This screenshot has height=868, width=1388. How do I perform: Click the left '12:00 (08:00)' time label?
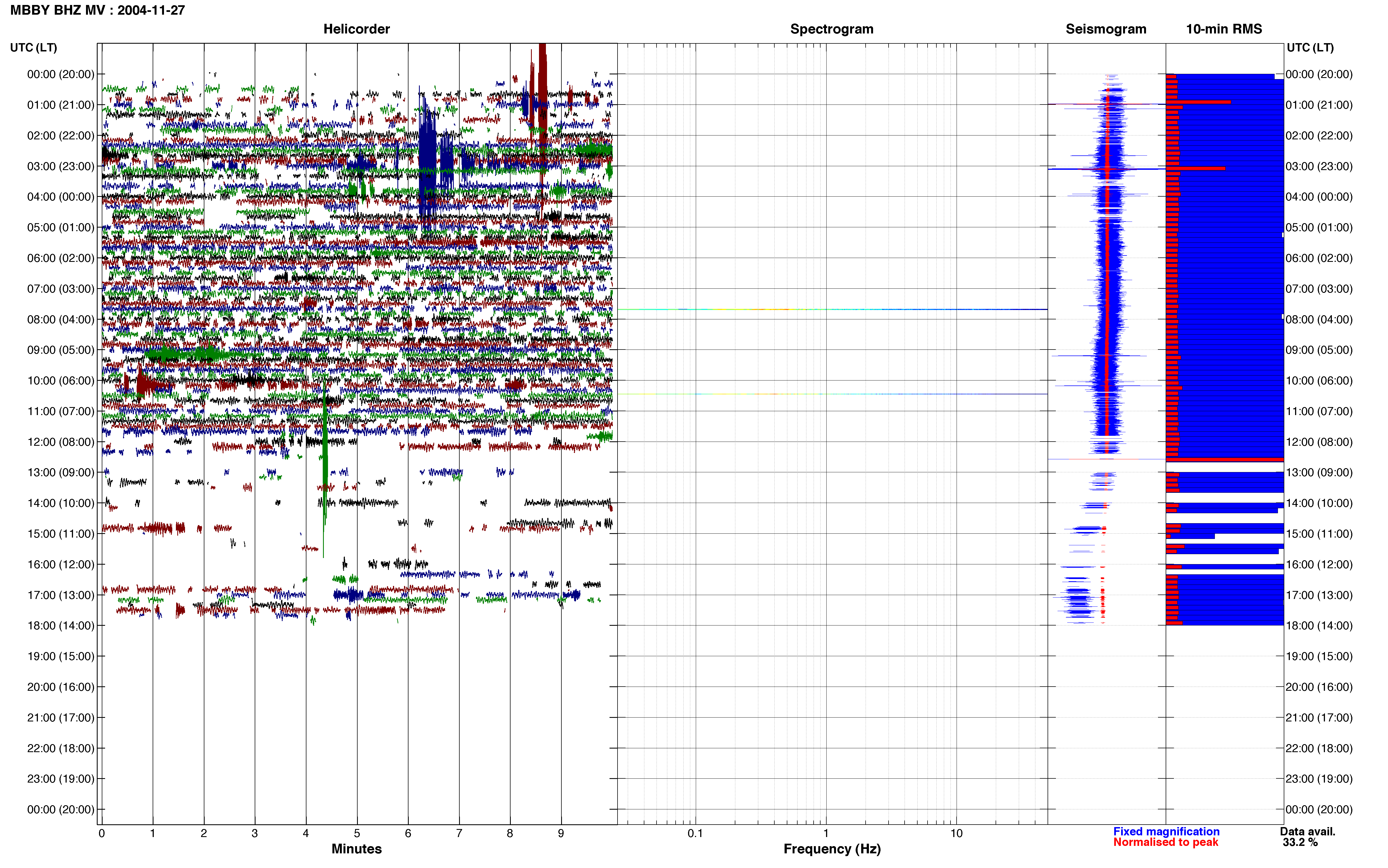tap(61, 442)
